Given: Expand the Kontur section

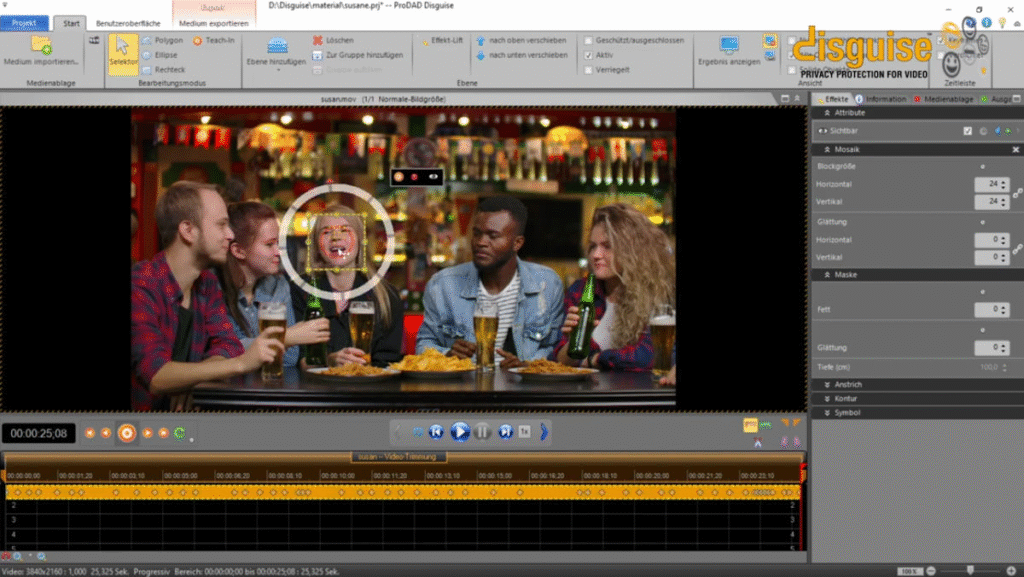Looking at the screenshot, I should coord(841,398).
